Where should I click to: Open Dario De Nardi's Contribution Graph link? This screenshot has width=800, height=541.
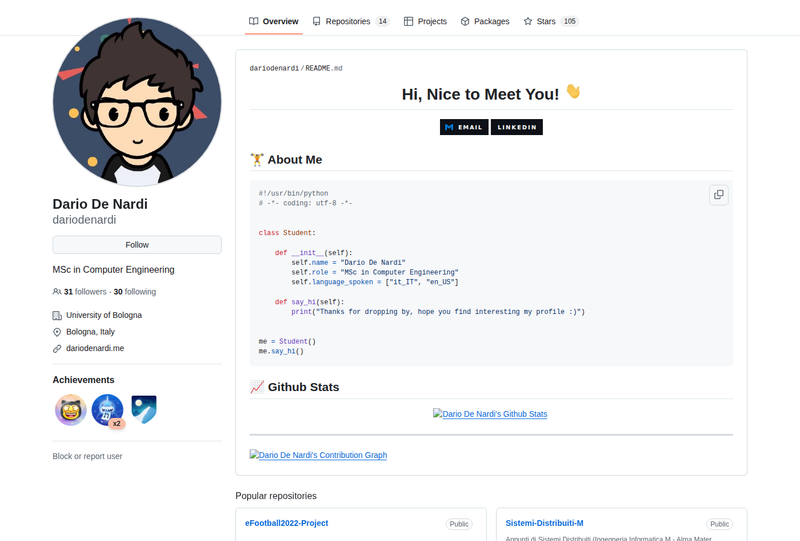pos(318,455)
